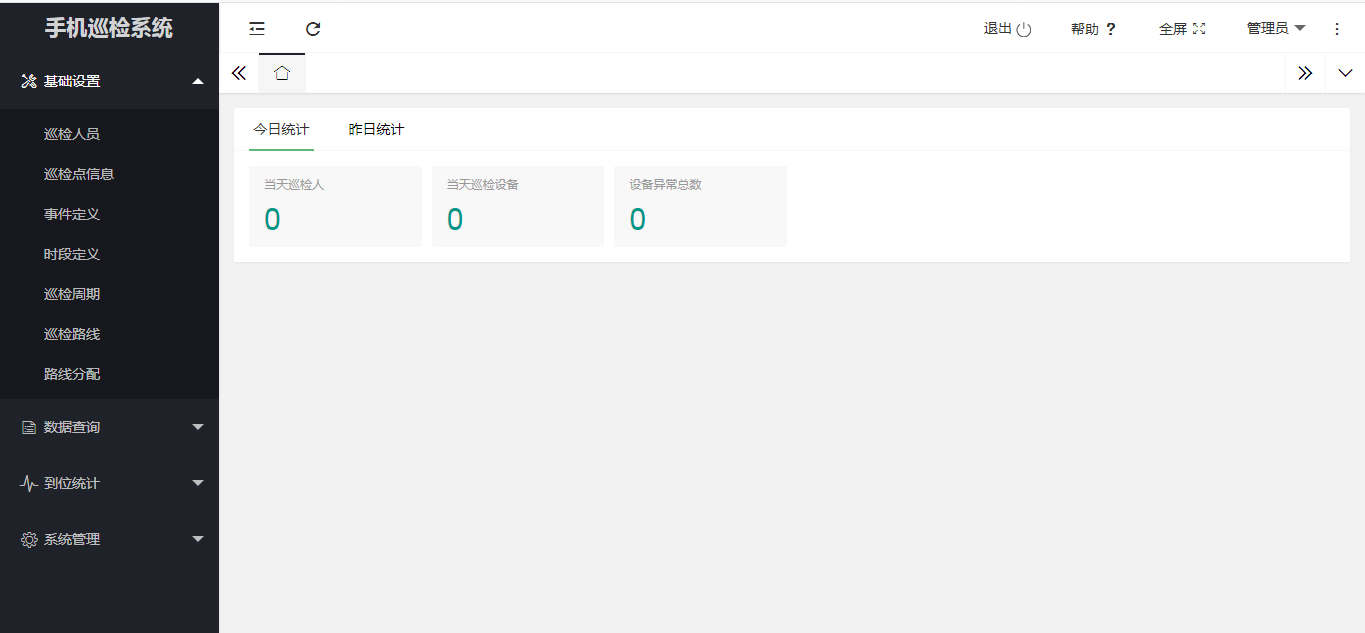
Task: Click the 手机巡检系统 title logo
Action: [109, 28]
